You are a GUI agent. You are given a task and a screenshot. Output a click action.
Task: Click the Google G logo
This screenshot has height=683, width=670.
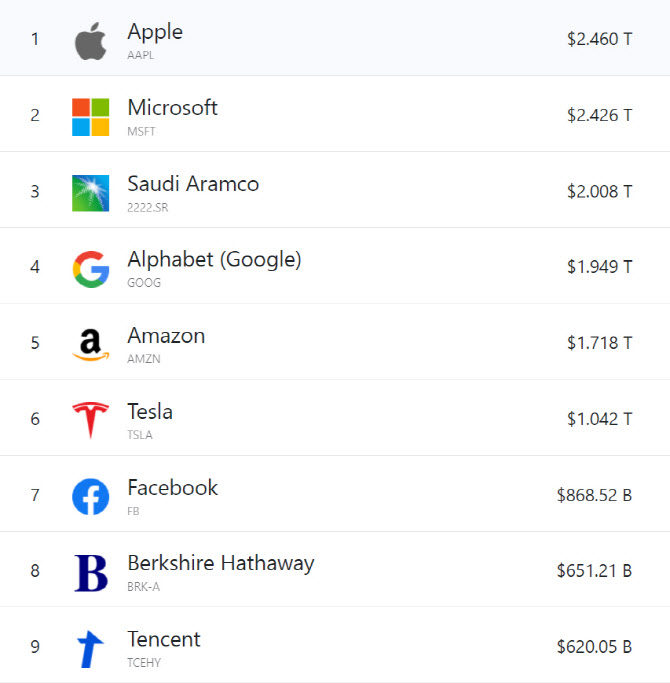(x=91, y=269)
